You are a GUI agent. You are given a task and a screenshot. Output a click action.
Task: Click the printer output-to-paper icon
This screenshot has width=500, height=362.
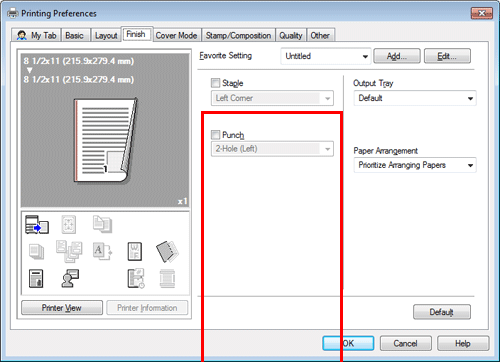pyautogui.click(x=37, y=224)
